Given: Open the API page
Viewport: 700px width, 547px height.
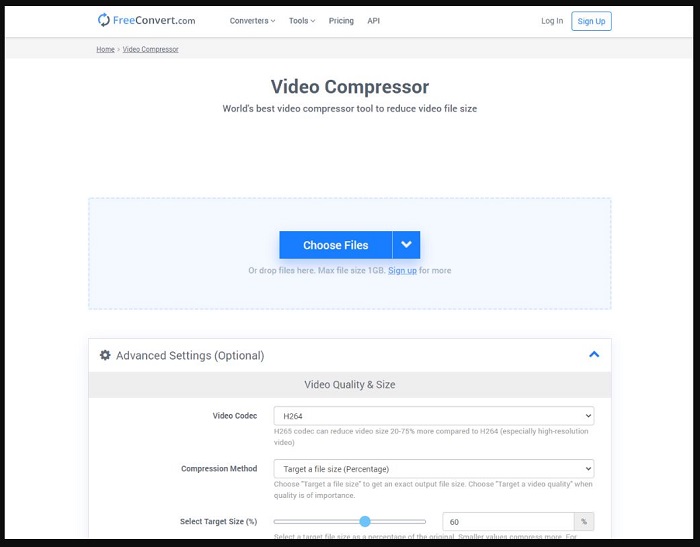Looking at the screenshot, I should point(374,21).
